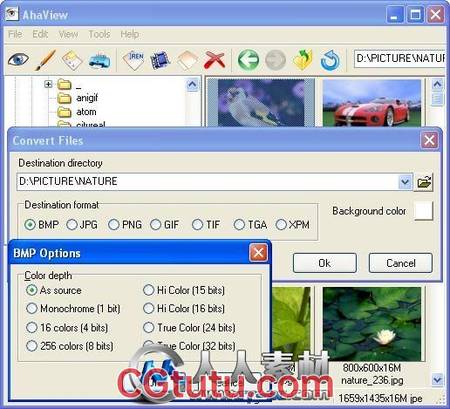Select the paintbrush edit tool icon
The width and height of the screenshot is (450, 409).
(45, 60)
